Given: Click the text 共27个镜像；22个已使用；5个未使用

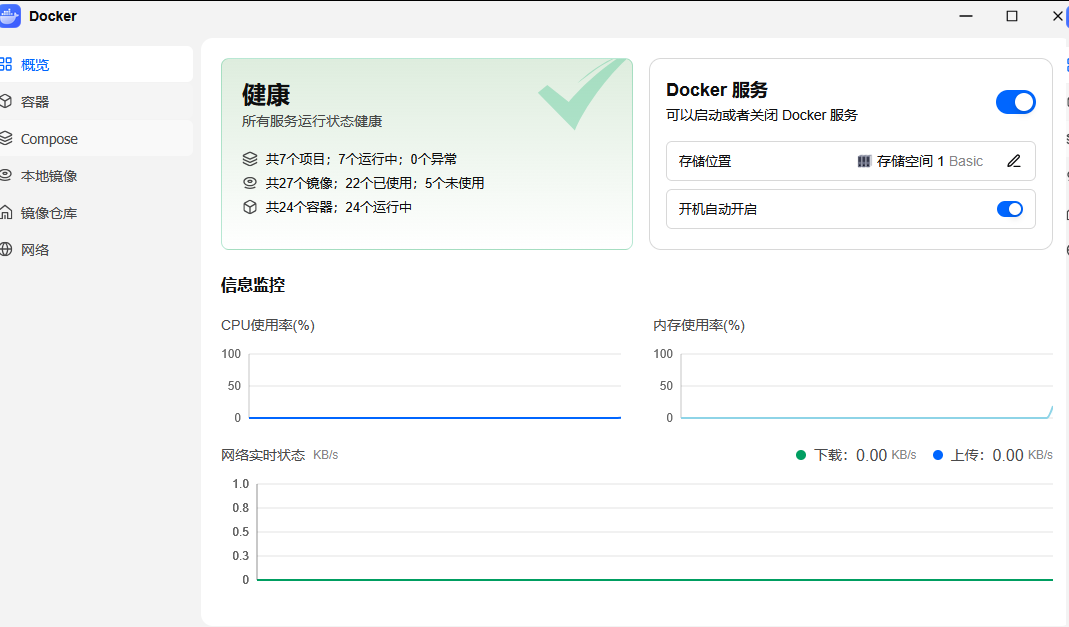Looking at the screenshot, I should [375, 183].
